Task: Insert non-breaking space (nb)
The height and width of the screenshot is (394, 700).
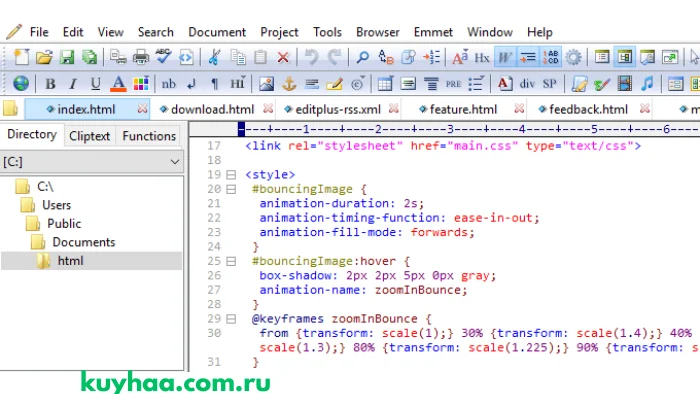Action: pyautogui.click(x=169, y=83)
